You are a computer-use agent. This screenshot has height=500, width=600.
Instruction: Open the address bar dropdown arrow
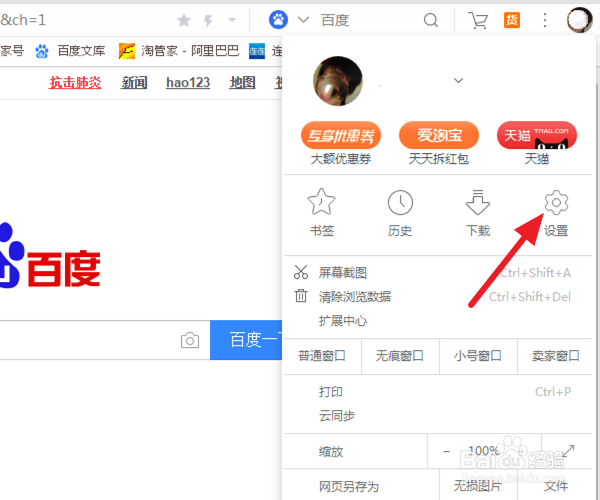point(232,20)
